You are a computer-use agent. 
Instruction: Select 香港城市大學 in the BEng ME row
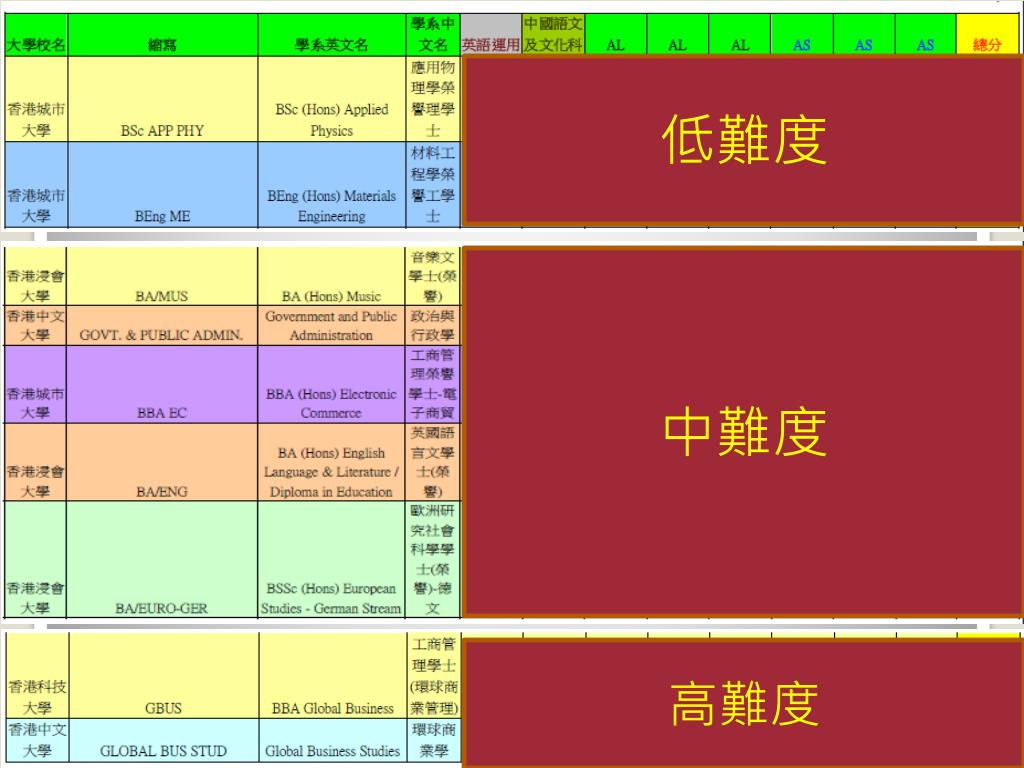coord(36,185)
